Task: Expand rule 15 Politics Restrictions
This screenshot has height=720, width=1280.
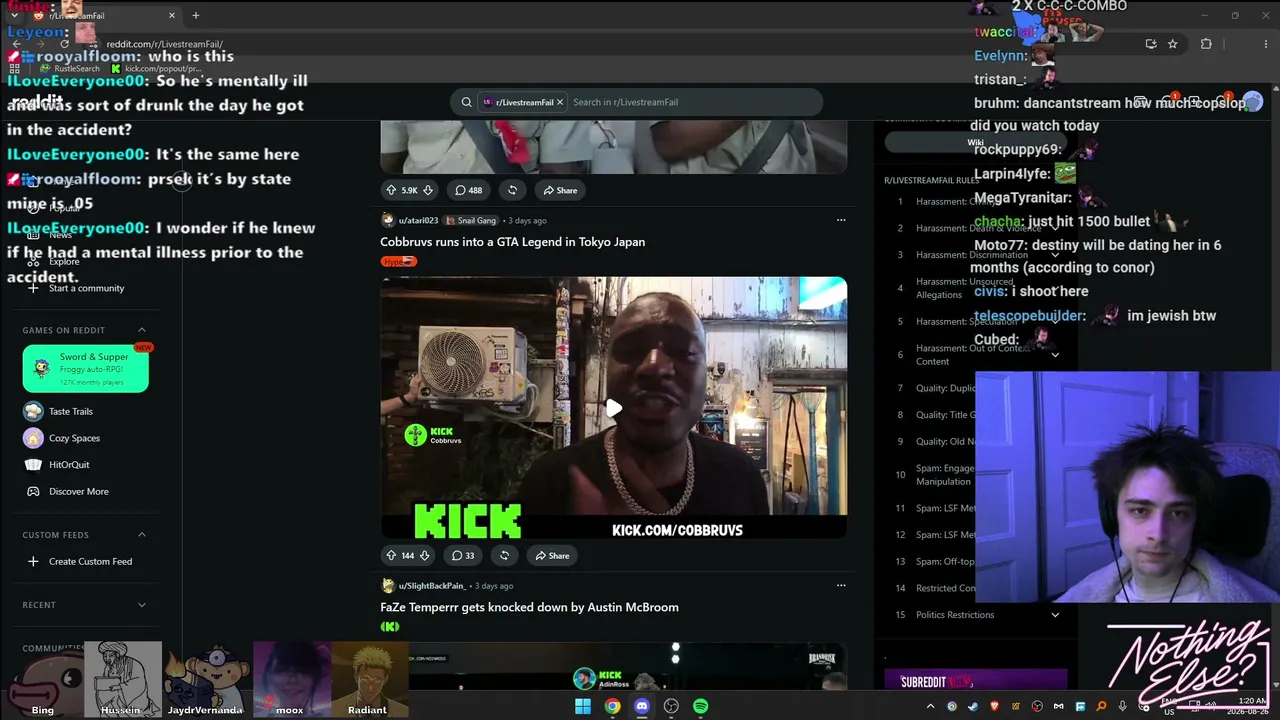Action: [1055, 615]
